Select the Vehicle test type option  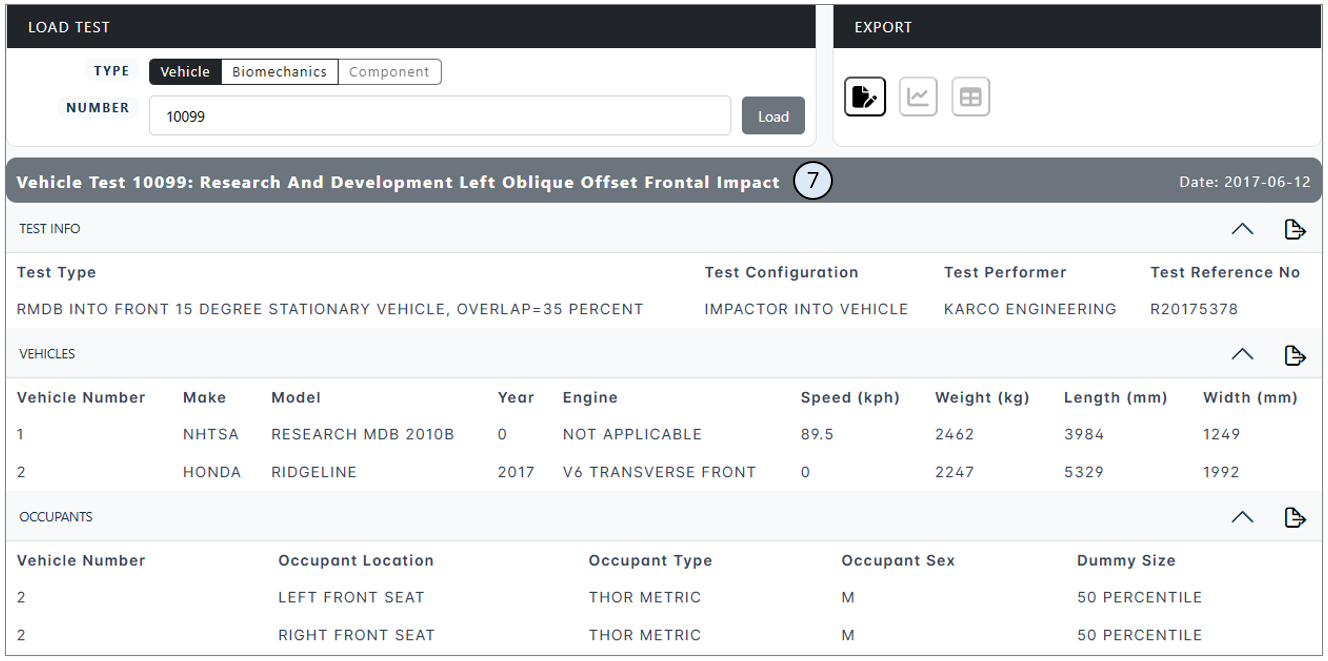[x=185, y=71]
